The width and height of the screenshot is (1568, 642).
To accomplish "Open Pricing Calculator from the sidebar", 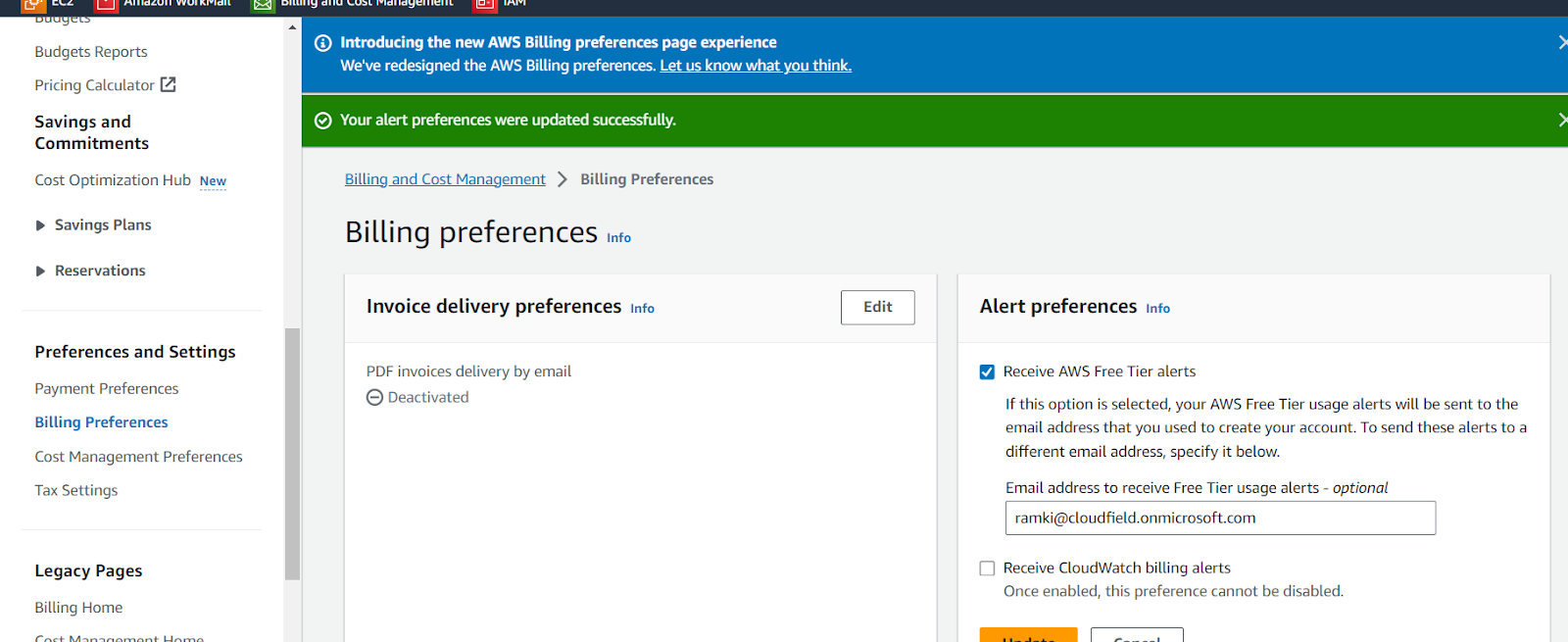I will [94, 85].
